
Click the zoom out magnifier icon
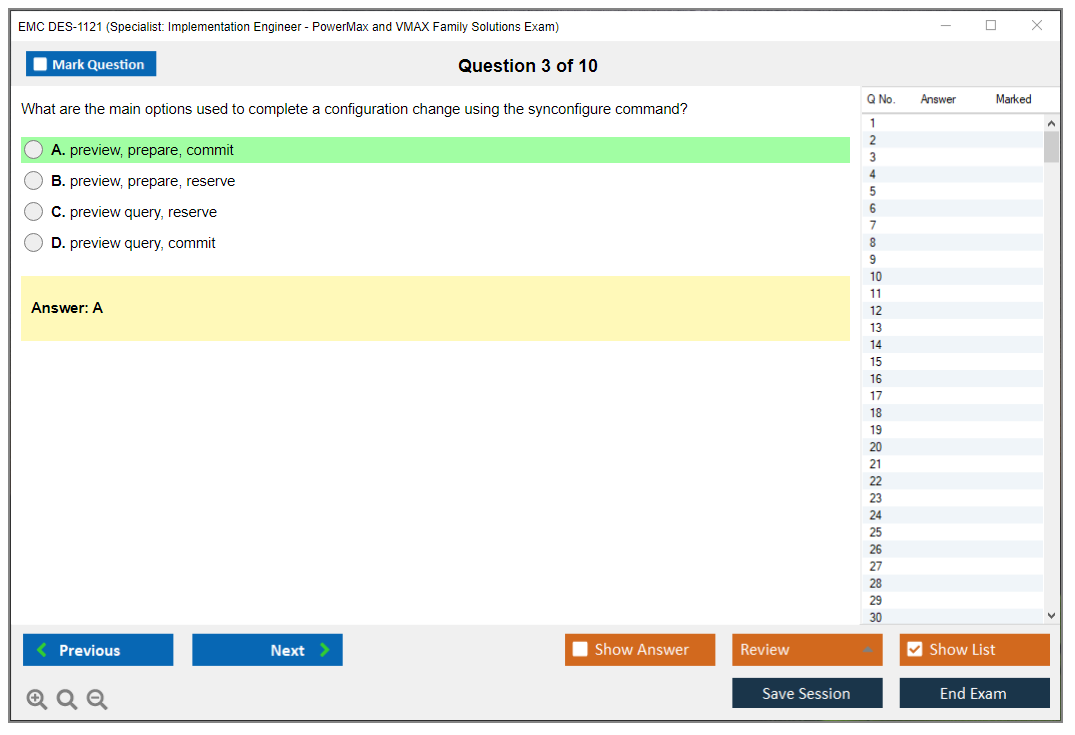point(97,700)
